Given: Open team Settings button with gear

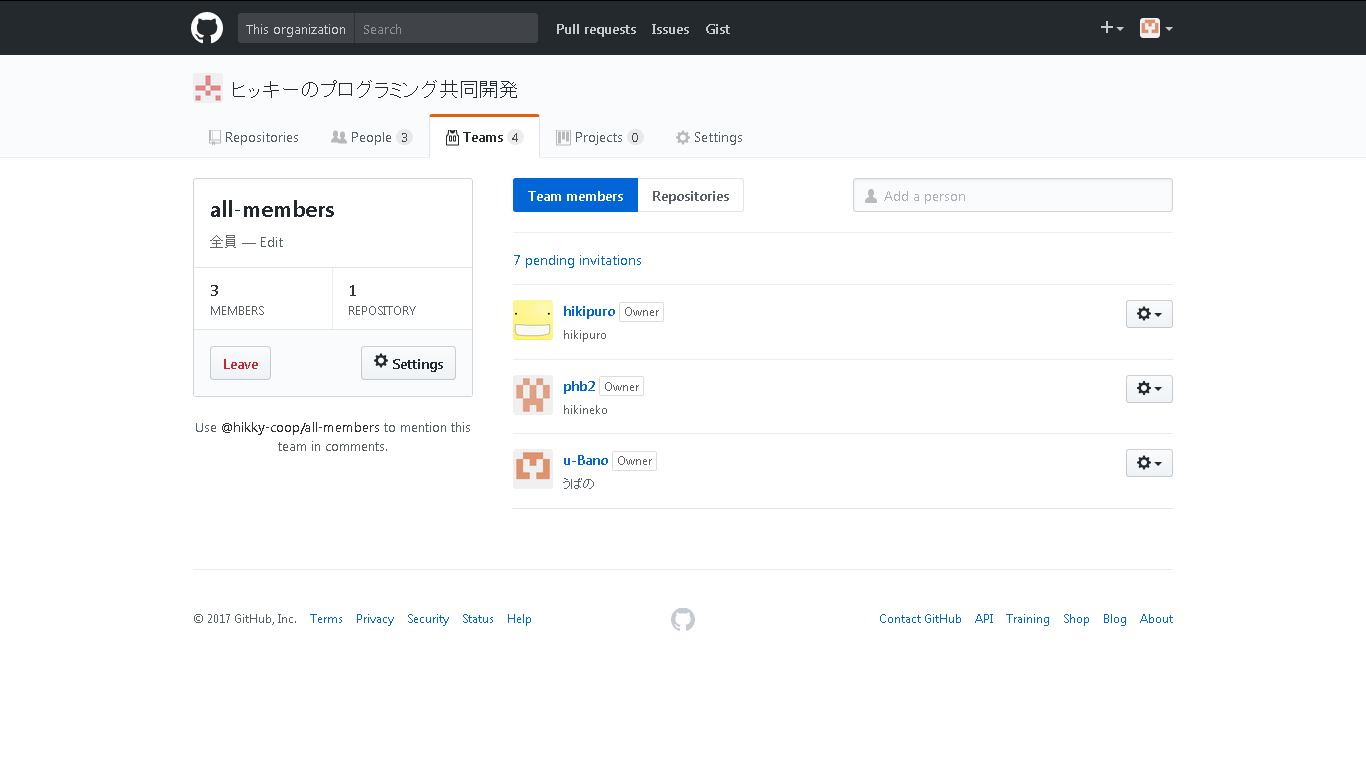Looking at the screenshot, I should [408, 363].
